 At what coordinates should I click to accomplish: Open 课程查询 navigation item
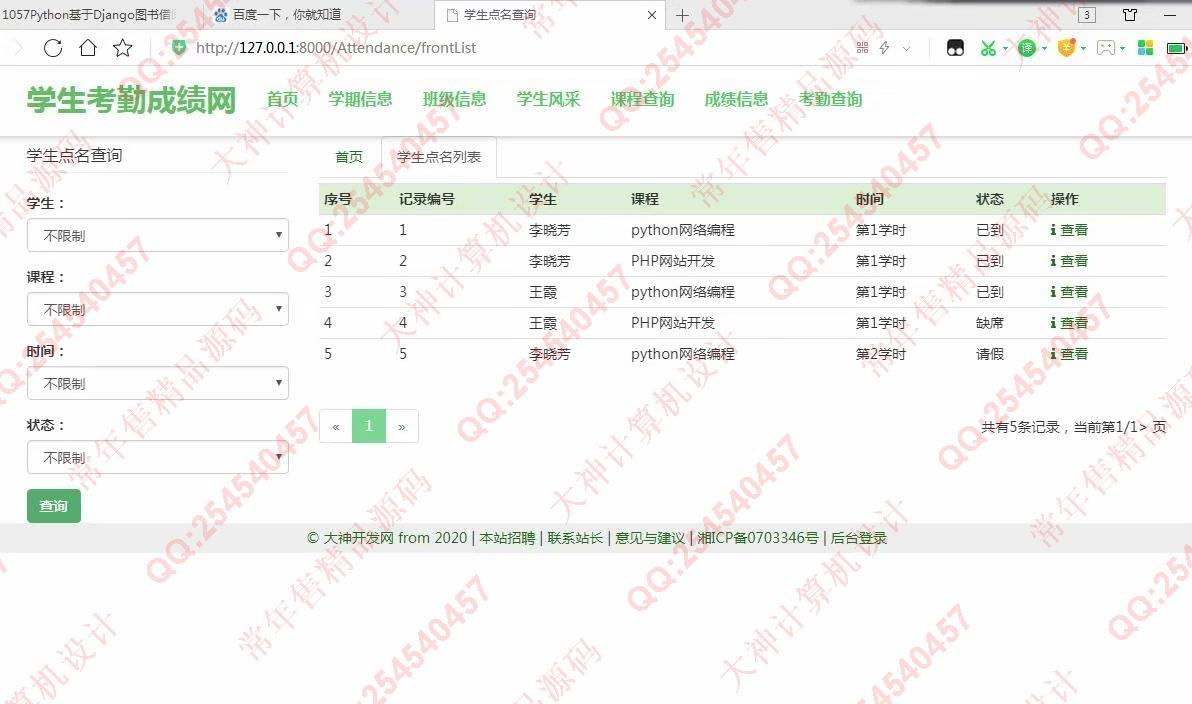[x=642, y=100]
